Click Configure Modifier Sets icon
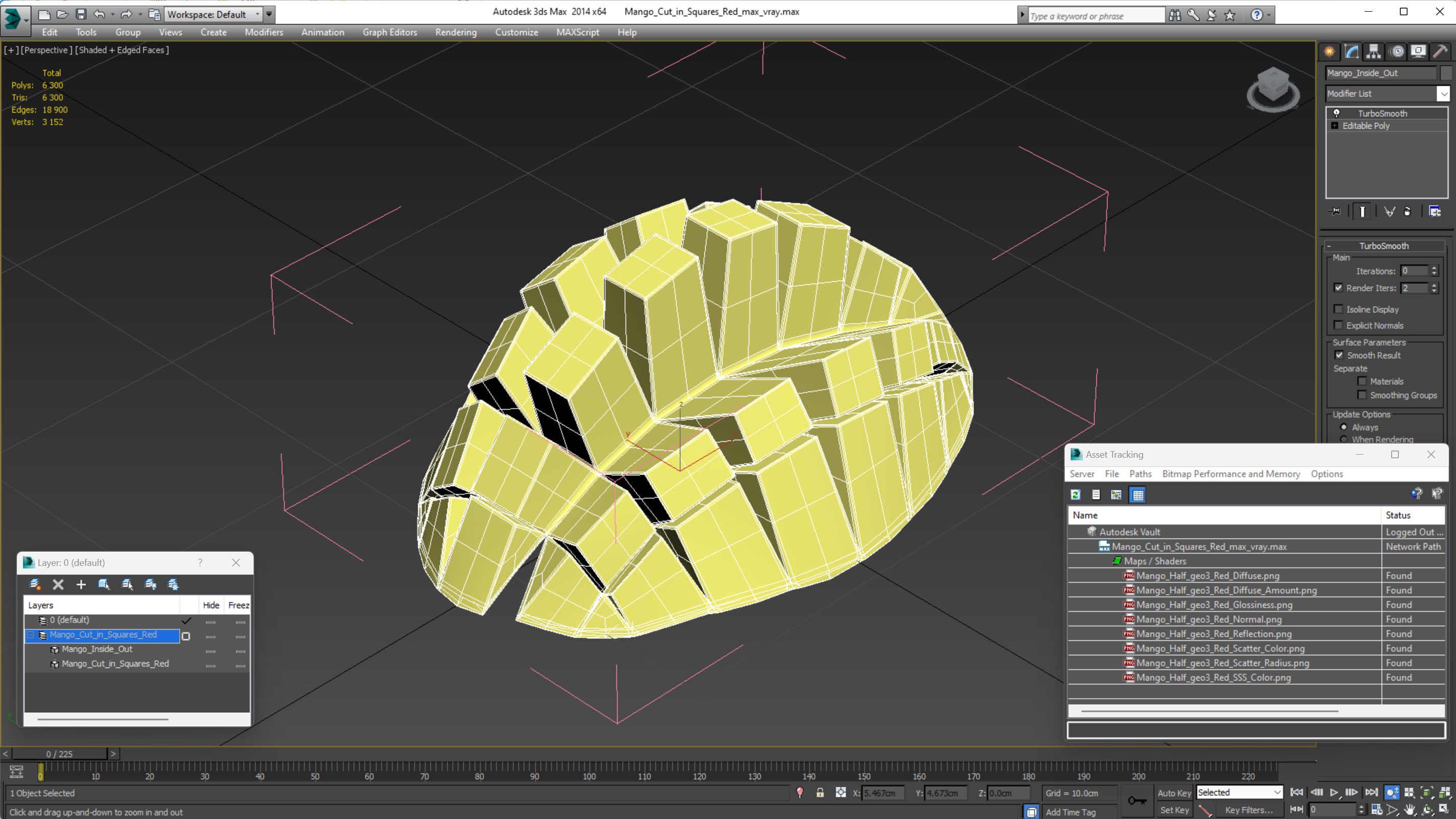Viewport: 1456px width, 819px height. (x=1435, y=211)
